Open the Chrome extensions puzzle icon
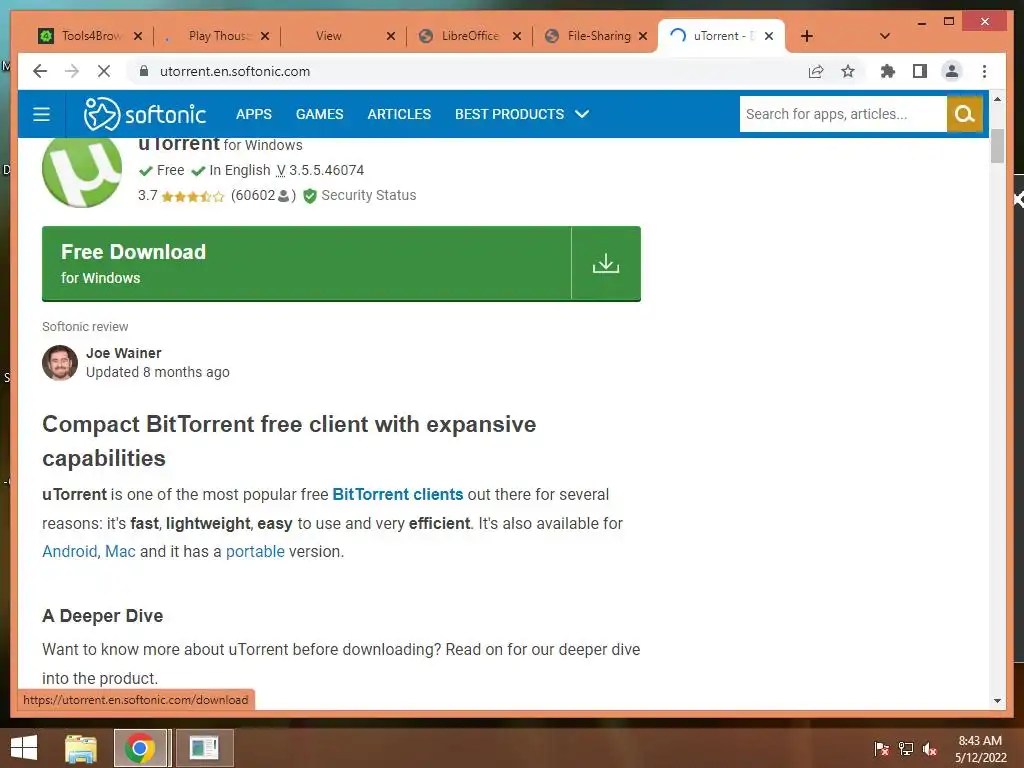 coord(888,71)
